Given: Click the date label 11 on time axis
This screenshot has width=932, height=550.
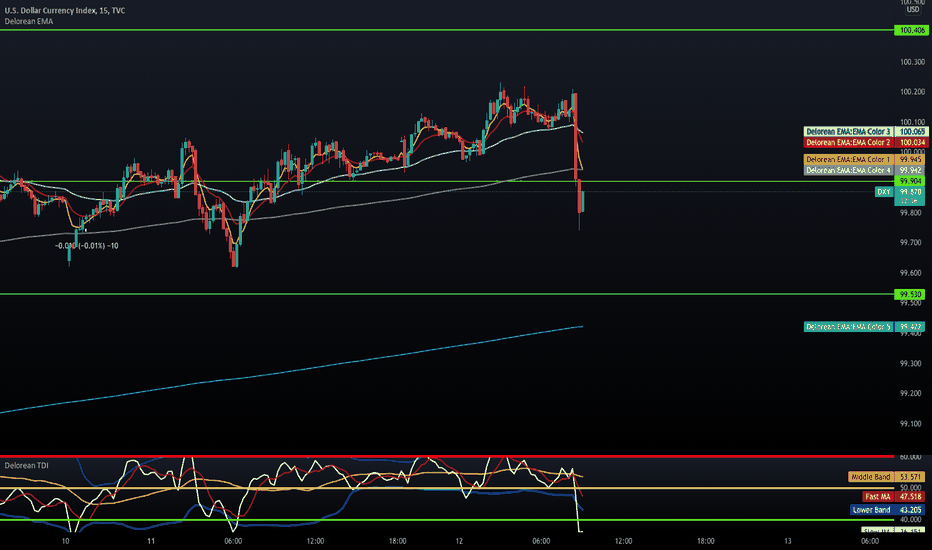Looking at the screenshot, I should (151, 541).
